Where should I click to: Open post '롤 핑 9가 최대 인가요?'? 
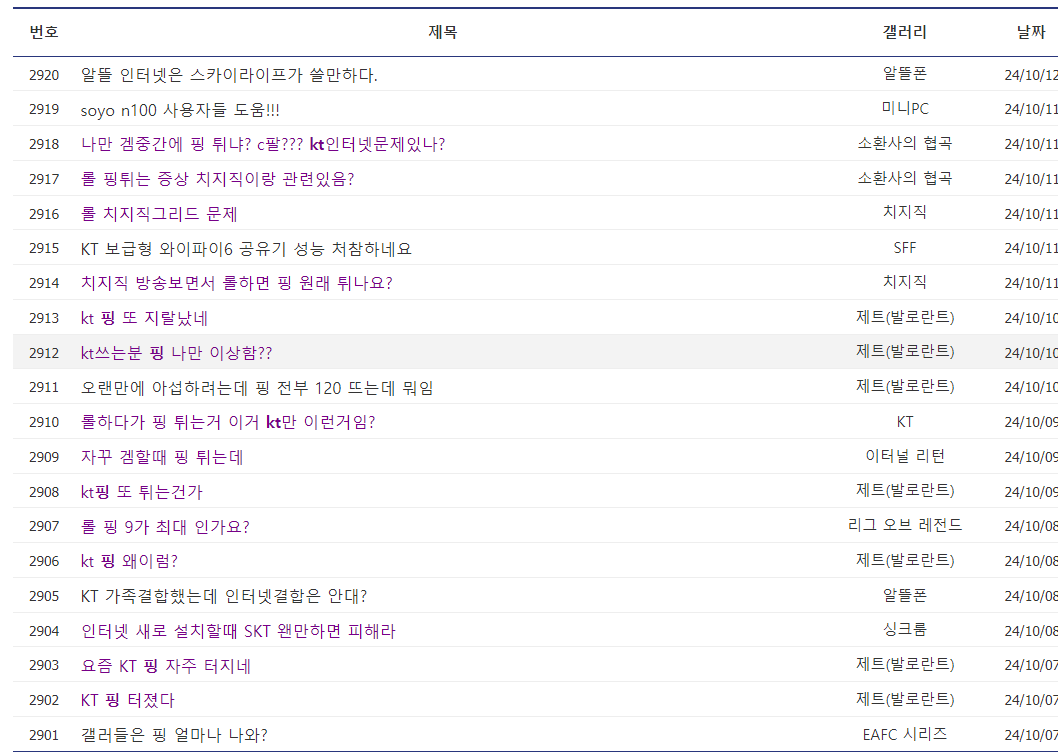[x=165, y=527]
